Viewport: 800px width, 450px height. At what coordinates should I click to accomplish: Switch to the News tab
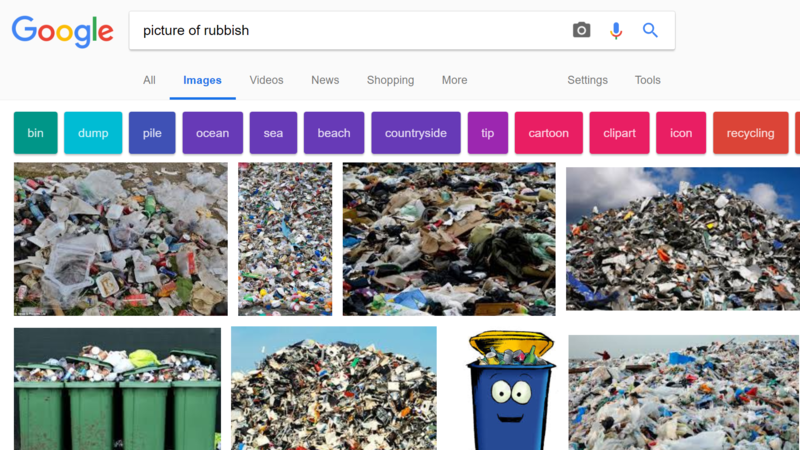click(325, 80)
